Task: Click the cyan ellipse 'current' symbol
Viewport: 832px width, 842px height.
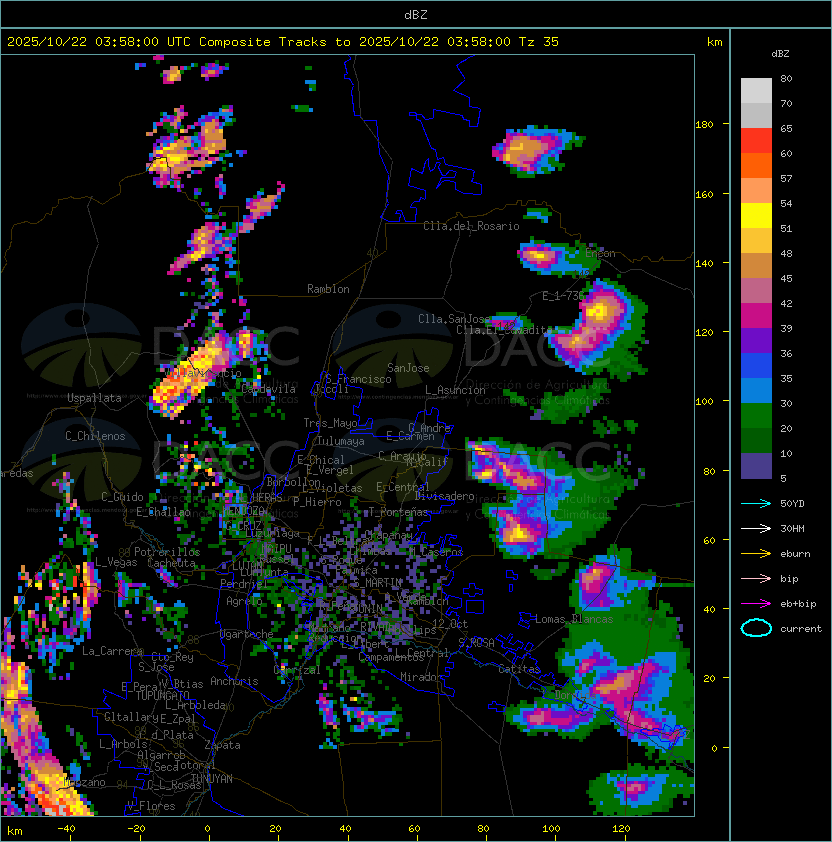Action: (756, 628)
